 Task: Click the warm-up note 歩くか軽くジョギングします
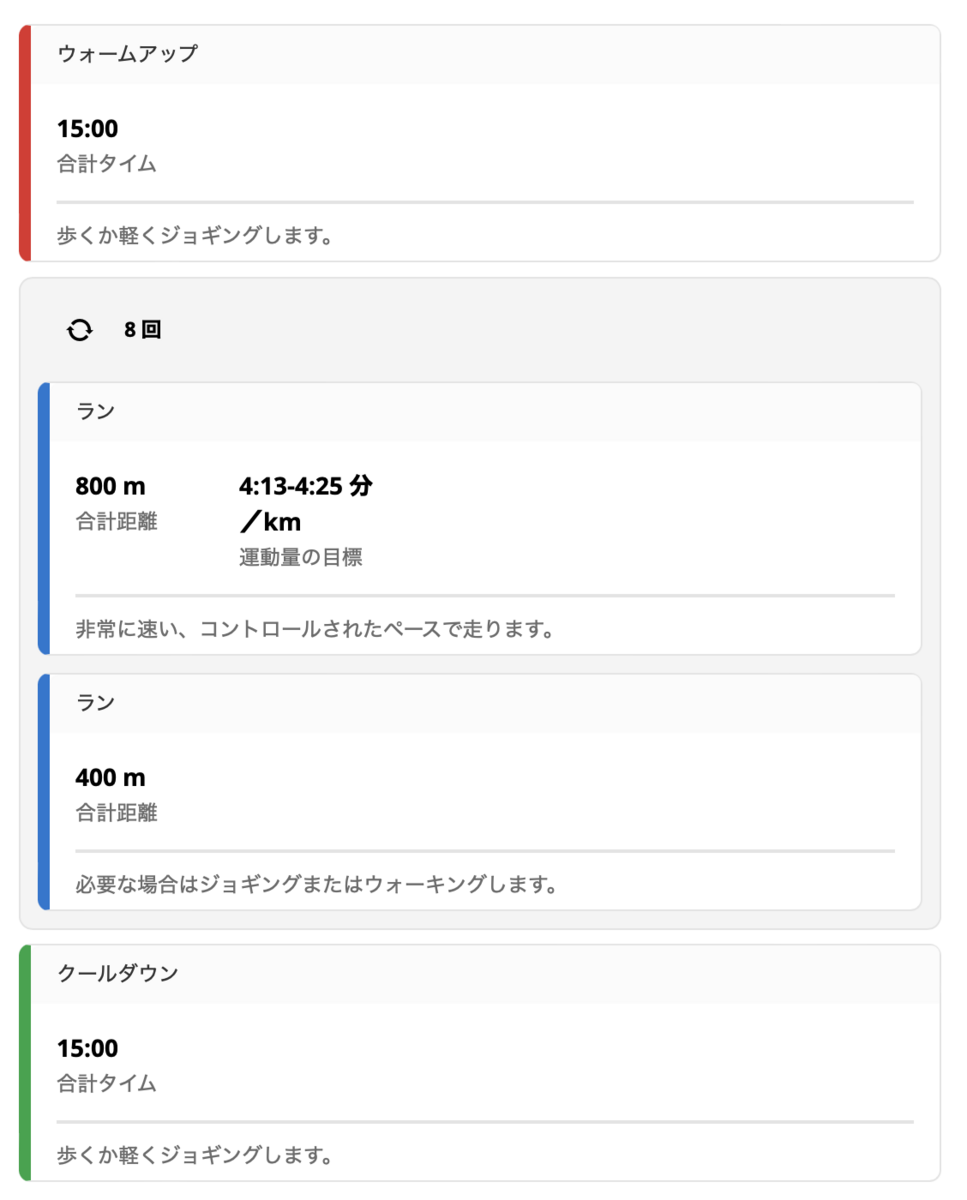tap(194, 237)
